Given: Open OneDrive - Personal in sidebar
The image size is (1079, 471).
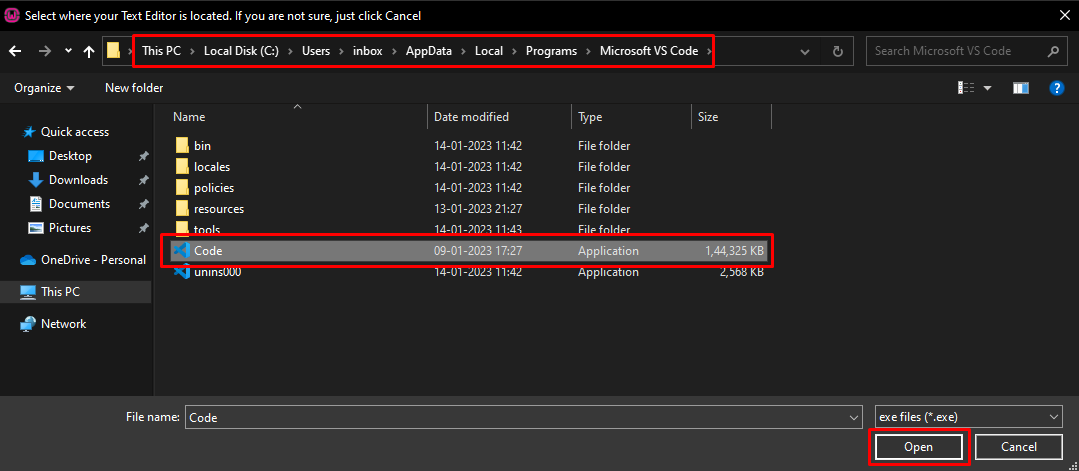Looking at the screenshot, I should pos(83,260).
